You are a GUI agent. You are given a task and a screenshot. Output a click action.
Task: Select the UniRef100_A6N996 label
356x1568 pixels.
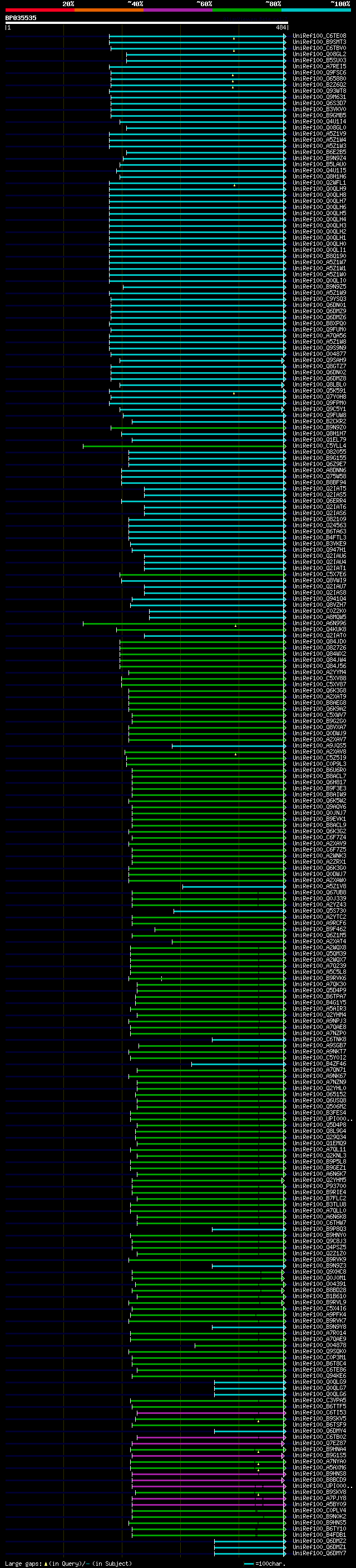pos(319,624)
